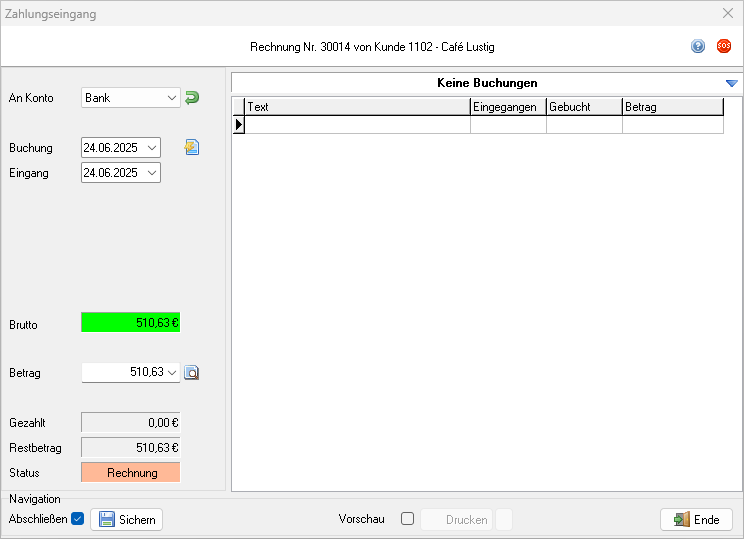Click the green Brutto amount field
Screen dimensions: 744x539
point(130,323)
